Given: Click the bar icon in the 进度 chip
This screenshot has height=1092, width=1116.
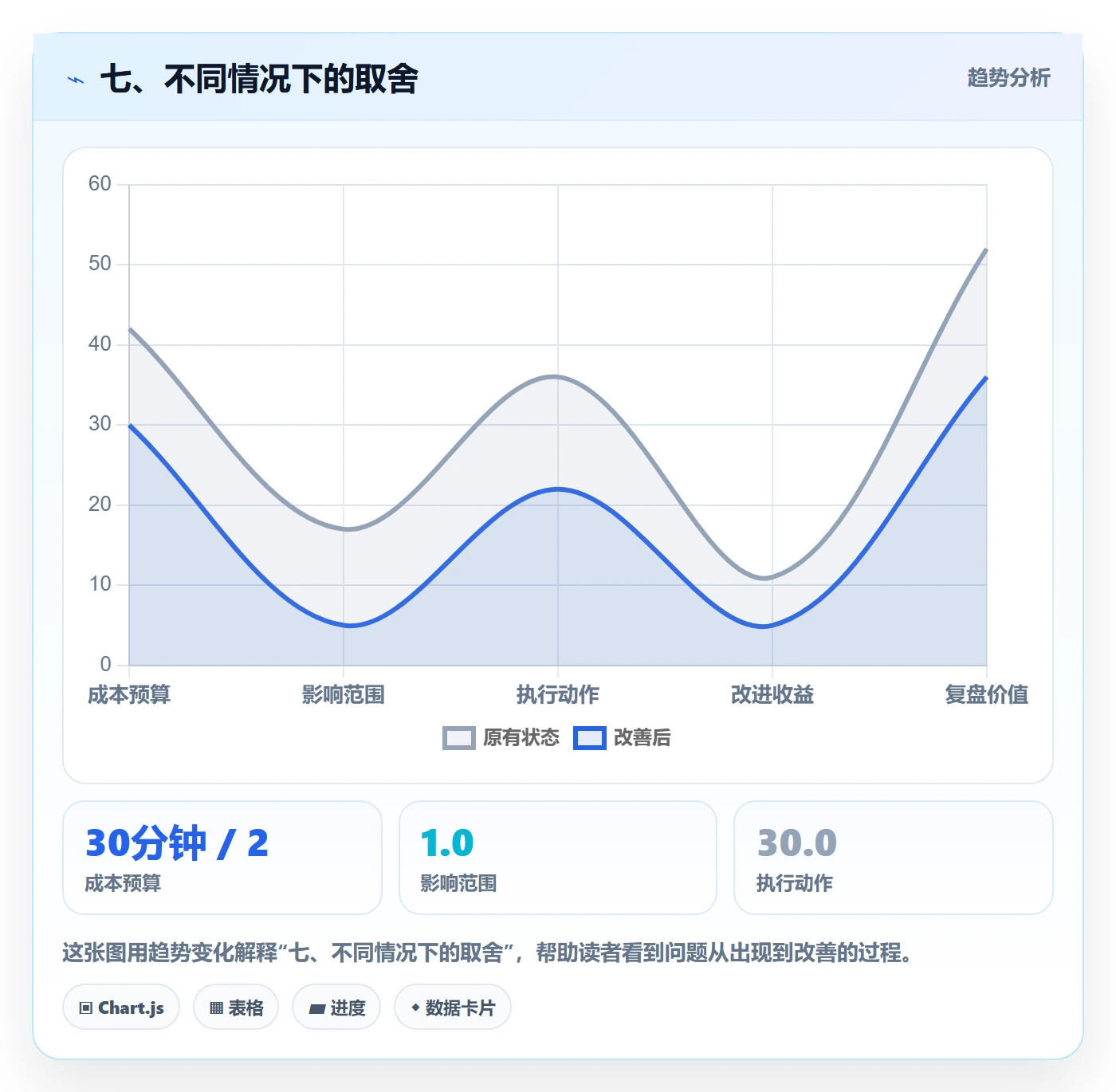Looking at the screenshot, I should tap(317, 1009).
